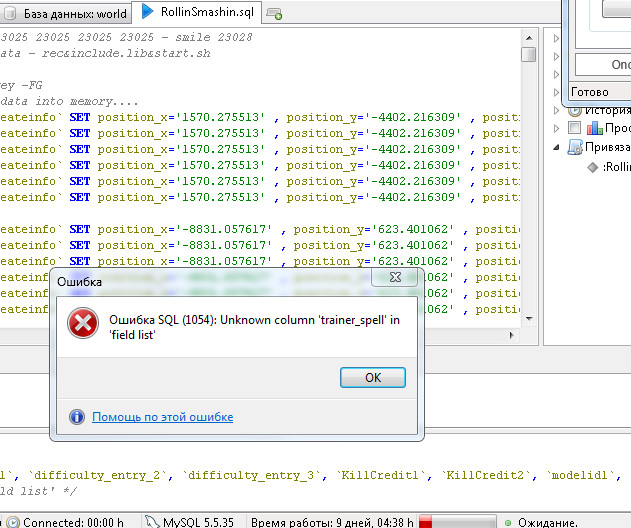Expand the 'История' tree node

[557, 109]
